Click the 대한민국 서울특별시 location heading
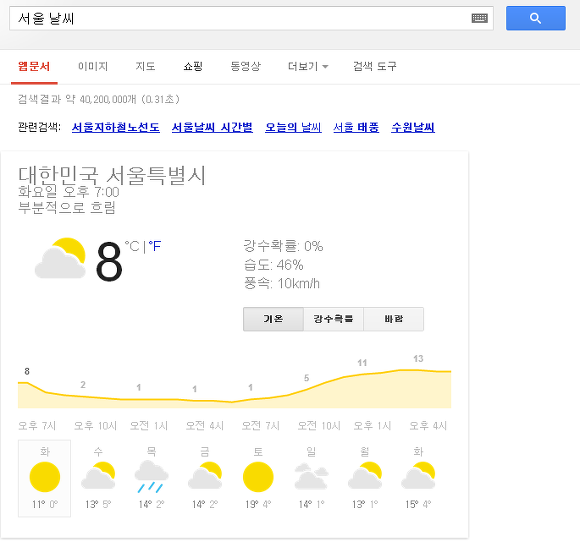580x547 pixels. click(x=112, y=175)
